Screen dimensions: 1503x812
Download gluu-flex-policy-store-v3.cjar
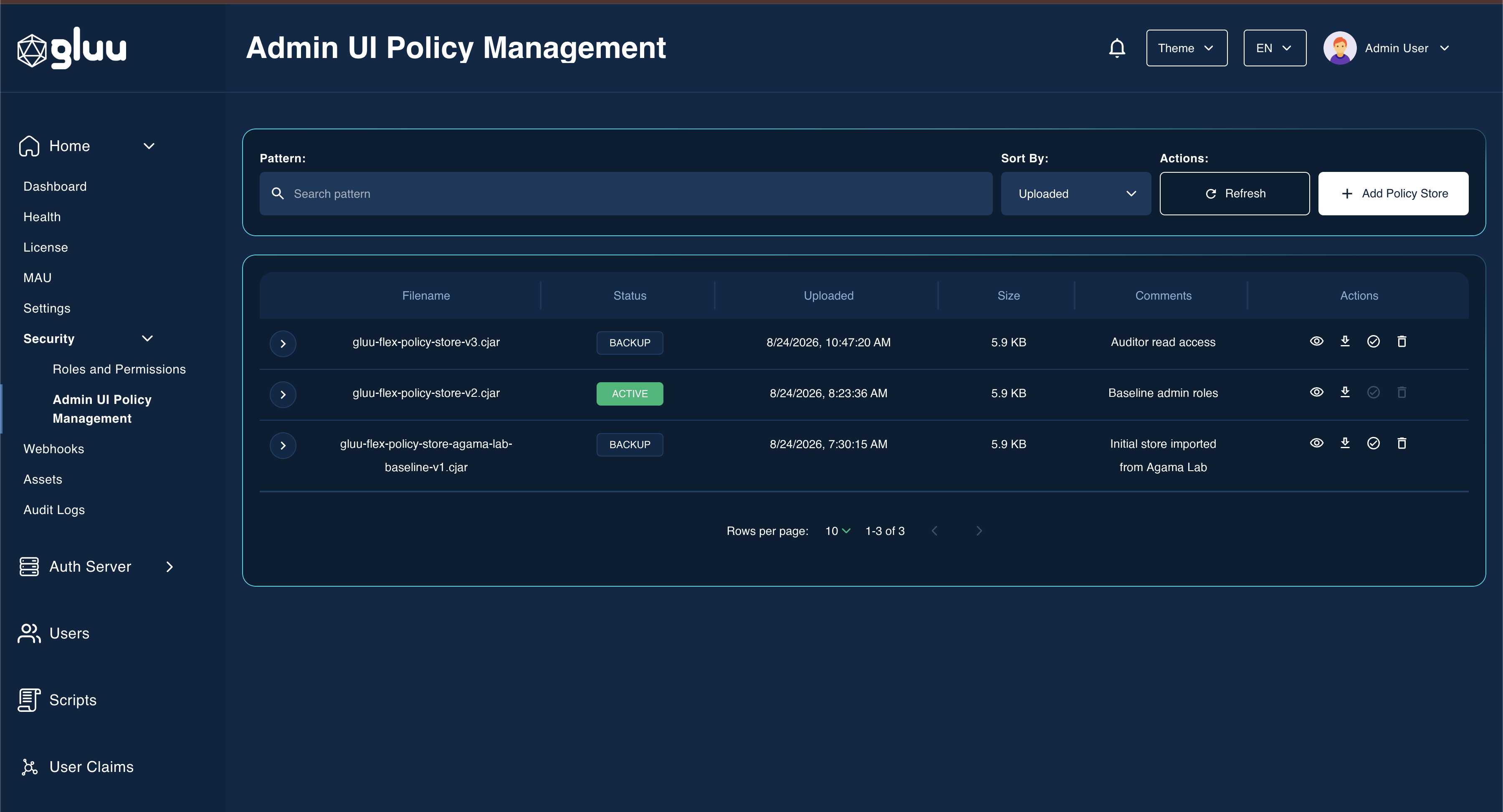(1345, 341)
